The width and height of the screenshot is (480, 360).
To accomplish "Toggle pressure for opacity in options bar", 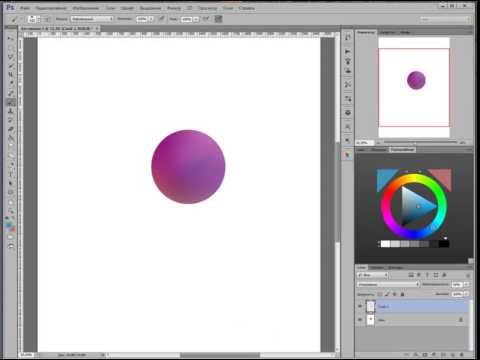I will pyautogui.click(x=162, y=19).
